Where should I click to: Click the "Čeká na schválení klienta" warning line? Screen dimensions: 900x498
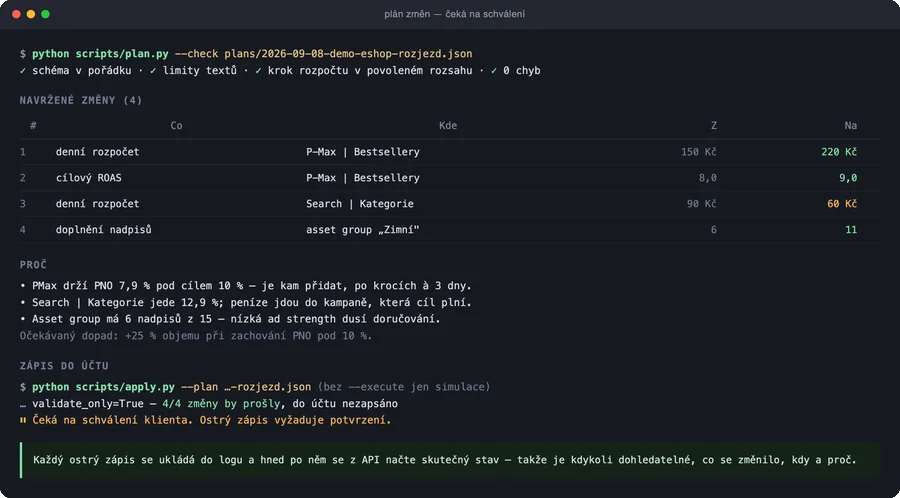coord(205,421)
